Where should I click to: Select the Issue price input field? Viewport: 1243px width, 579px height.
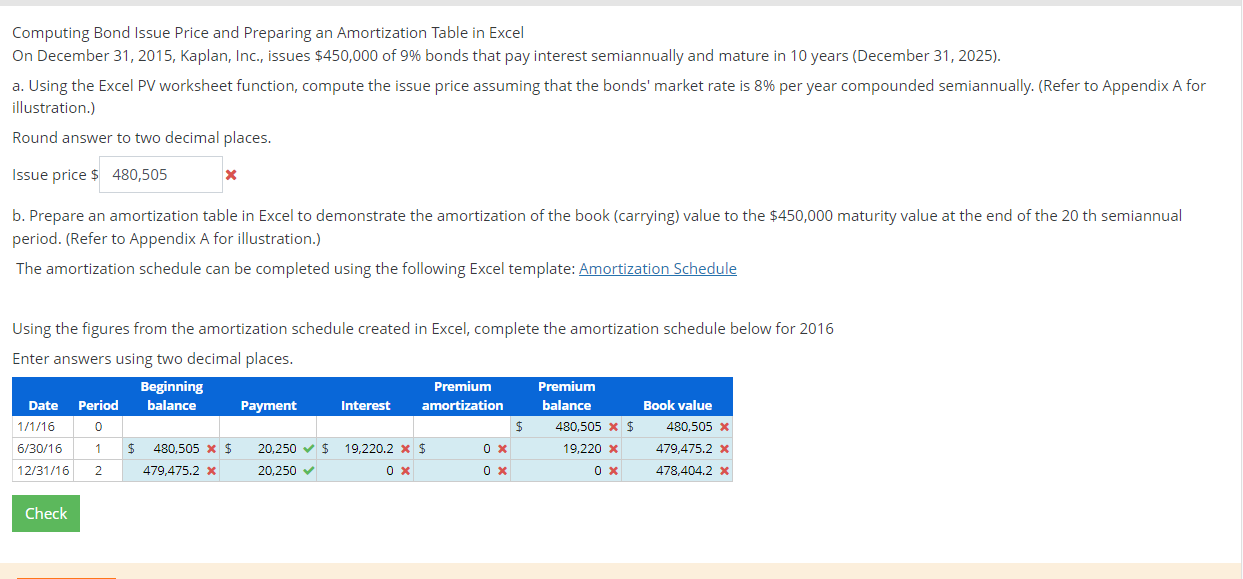tap(160, 174)
